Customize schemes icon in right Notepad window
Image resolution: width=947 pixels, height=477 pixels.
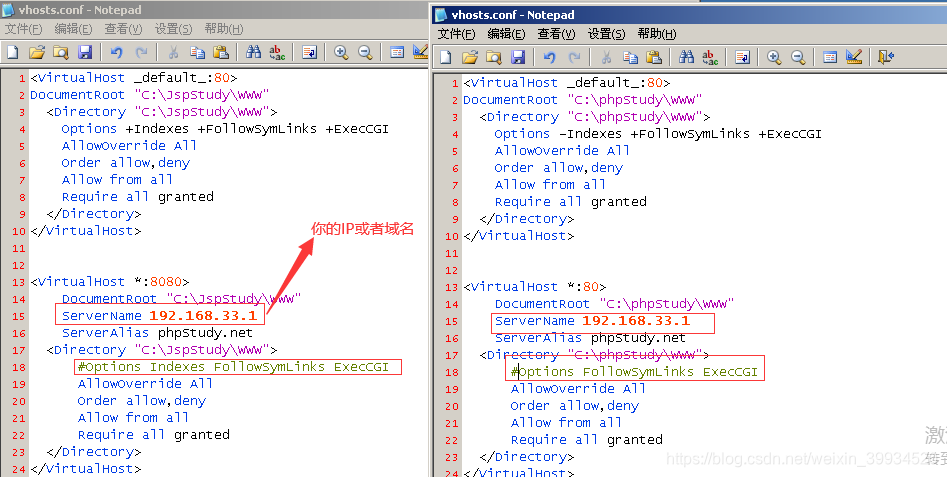pos(854,57)
